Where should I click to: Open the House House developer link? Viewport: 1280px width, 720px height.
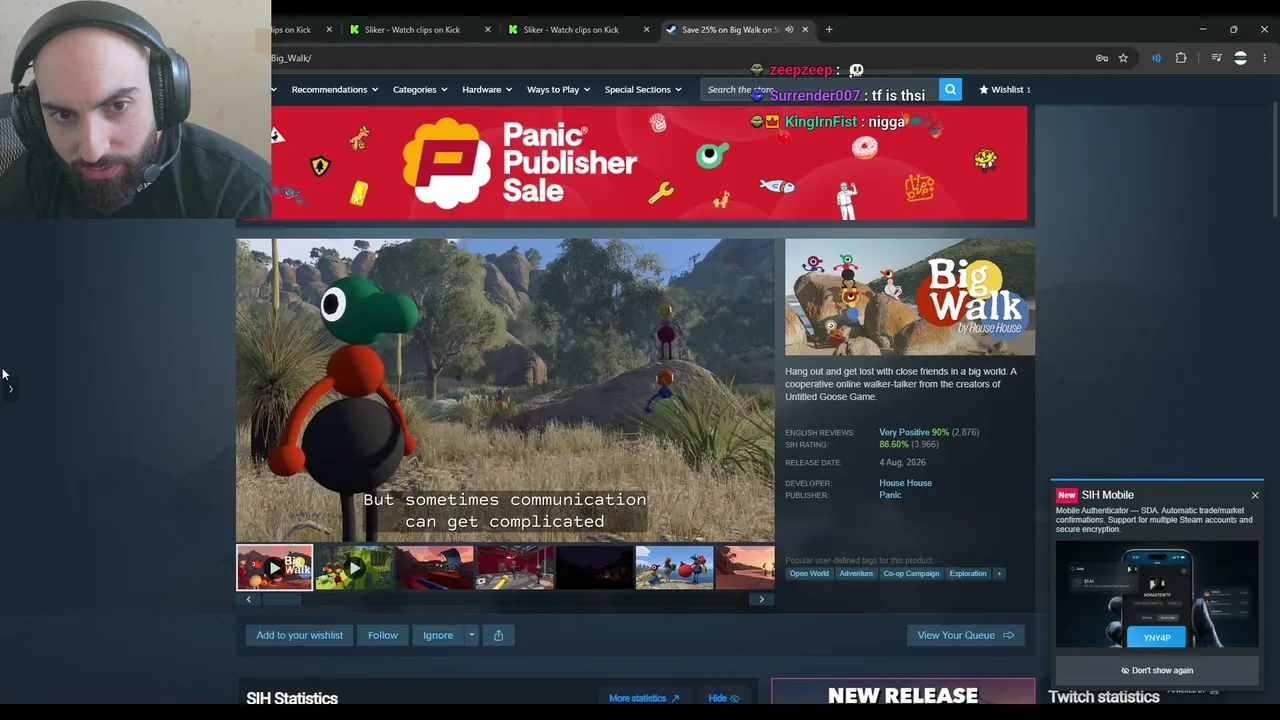tap(905, 483)
